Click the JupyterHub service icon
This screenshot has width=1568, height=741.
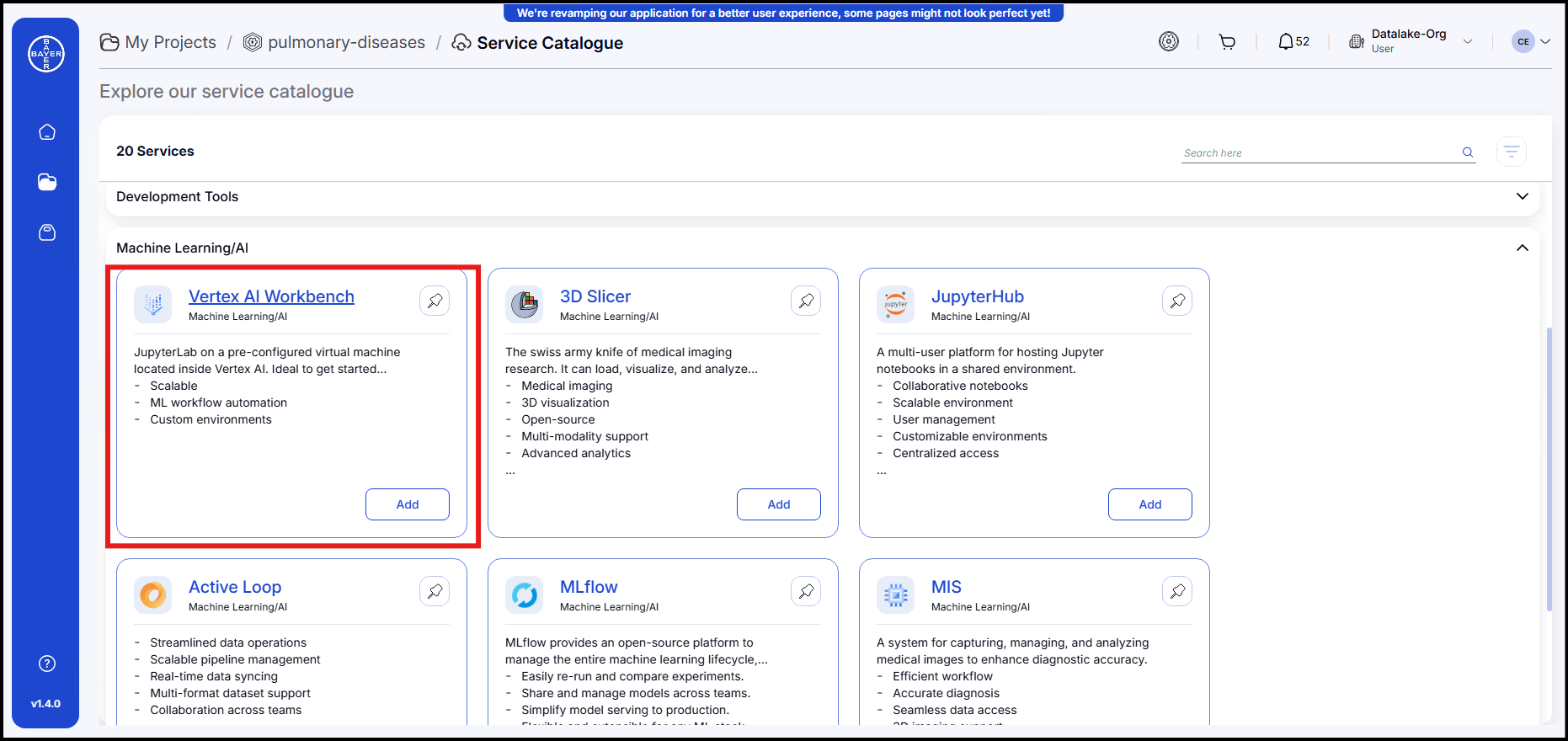[896, 304]
